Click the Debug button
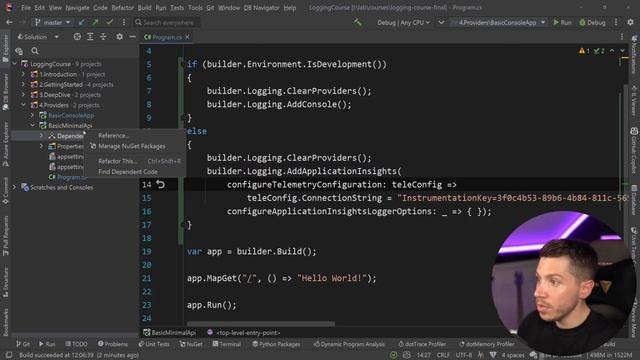 tap(592, 22)
